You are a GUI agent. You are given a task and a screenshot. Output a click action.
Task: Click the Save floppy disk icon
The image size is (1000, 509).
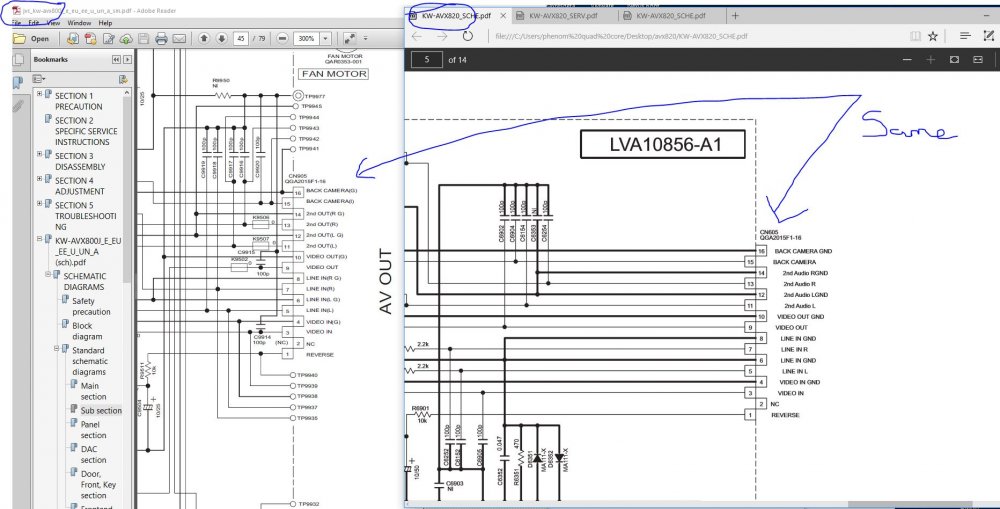tap(143, 39)
